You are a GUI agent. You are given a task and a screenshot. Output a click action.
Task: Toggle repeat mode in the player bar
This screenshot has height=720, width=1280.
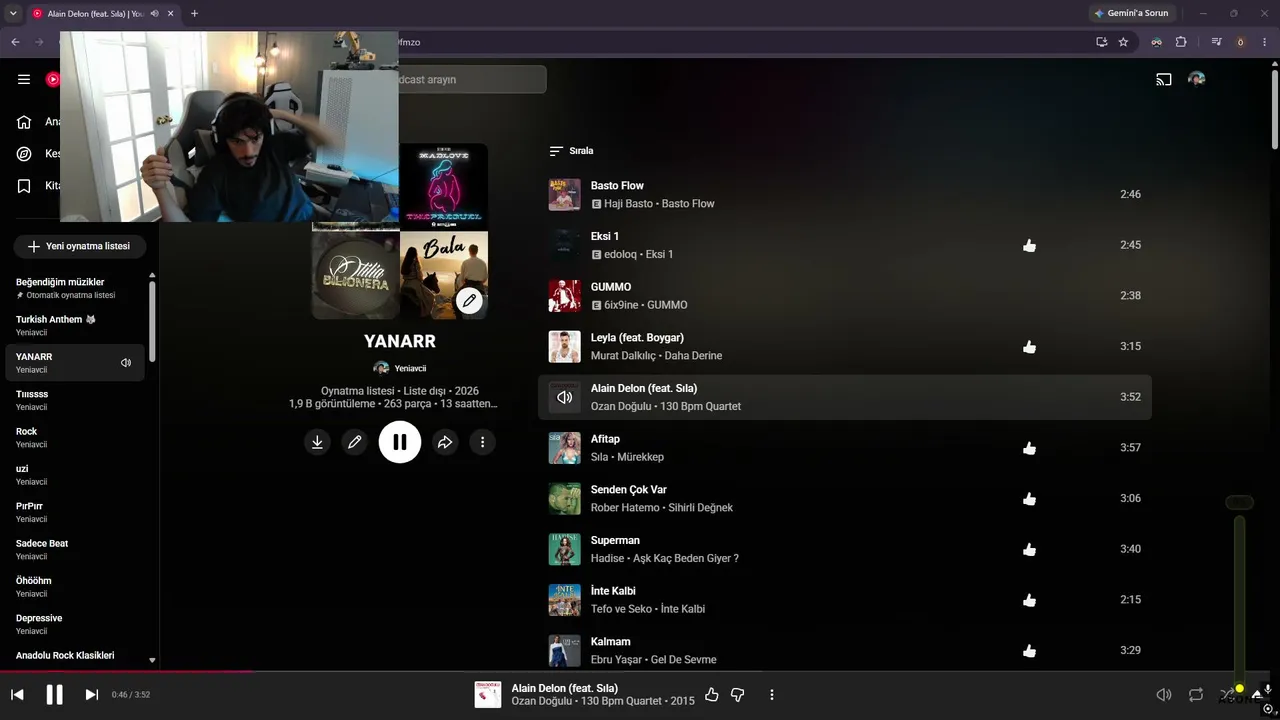point(1196,694)
